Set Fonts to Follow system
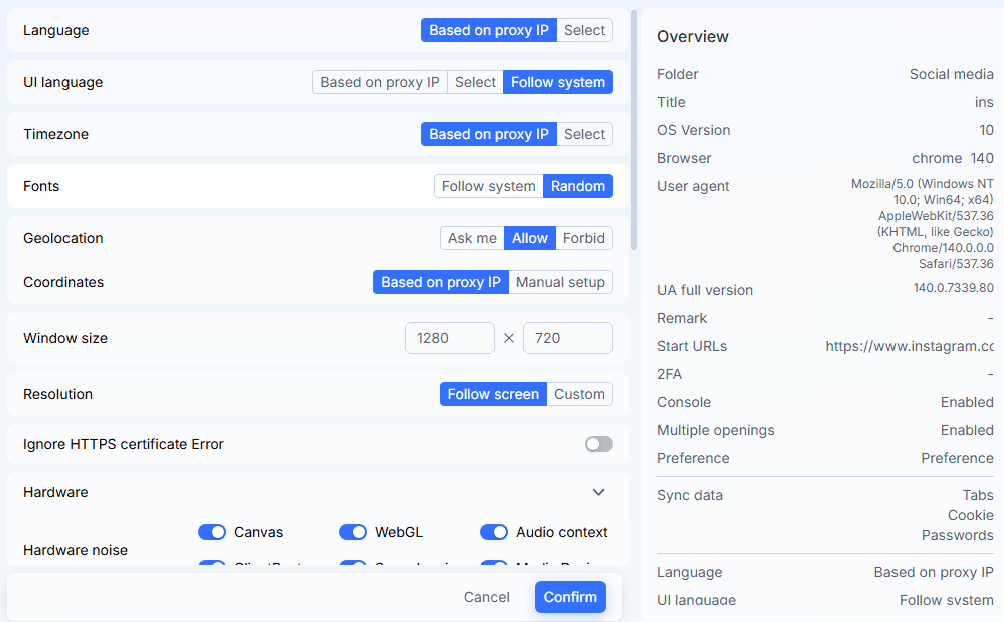 point(488,186)
